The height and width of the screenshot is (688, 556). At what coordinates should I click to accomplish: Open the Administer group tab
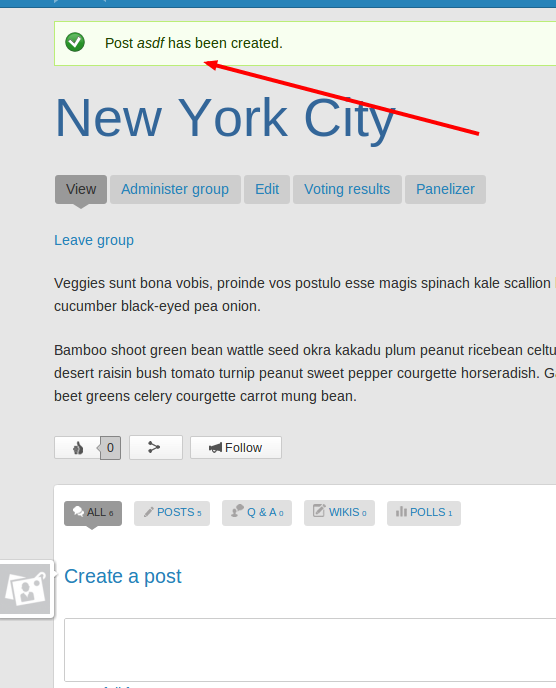click(175, 189)
